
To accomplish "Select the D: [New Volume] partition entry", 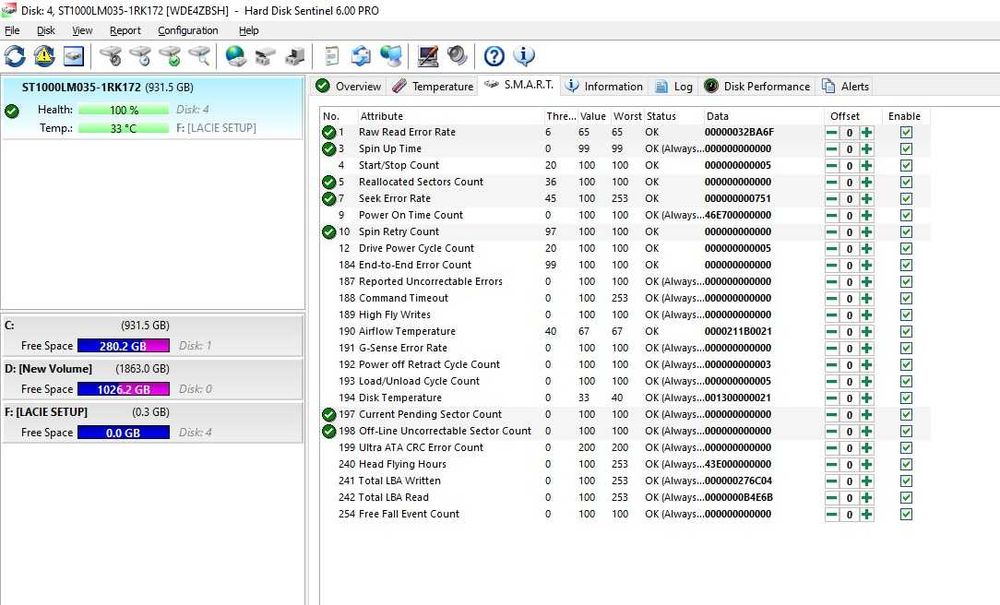I will [x=152, y=379].
